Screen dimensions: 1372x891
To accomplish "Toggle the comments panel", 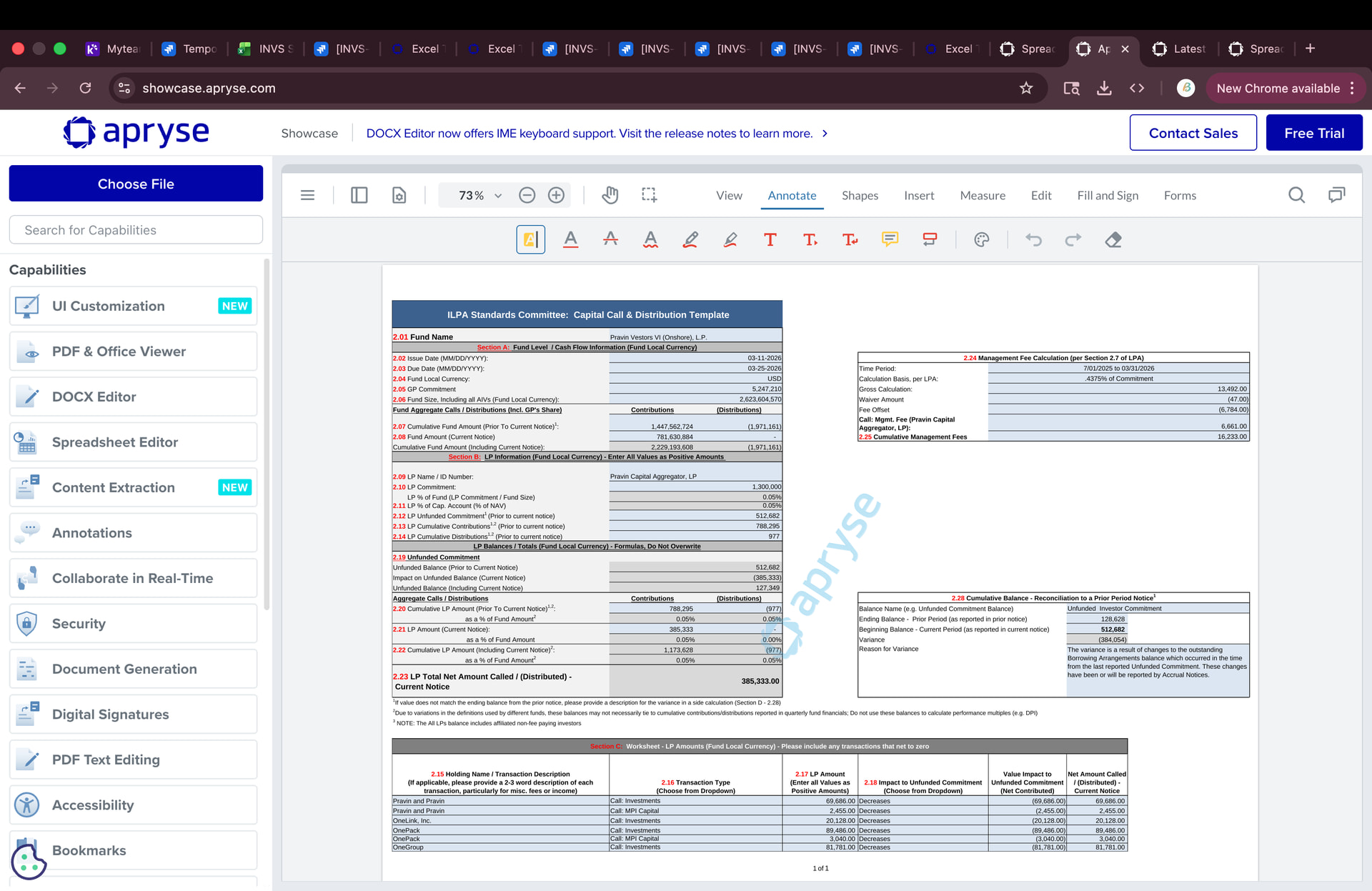I will click(x=1336, y=195).
